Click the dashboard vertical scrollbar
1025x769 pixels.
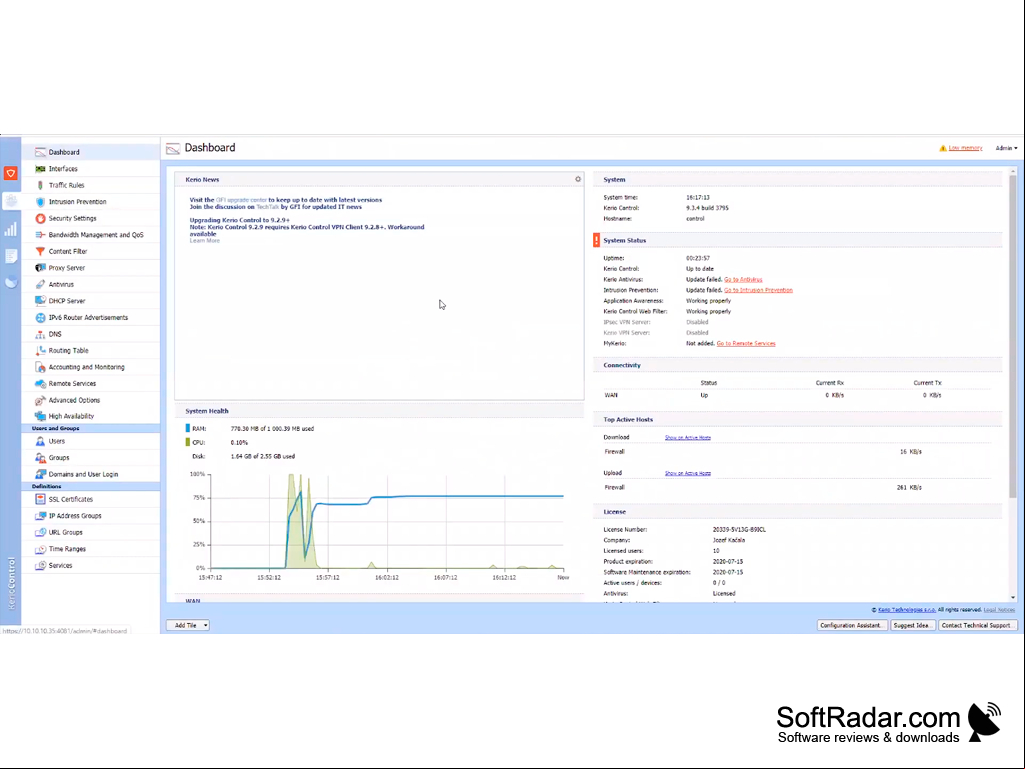point(1013,337)
